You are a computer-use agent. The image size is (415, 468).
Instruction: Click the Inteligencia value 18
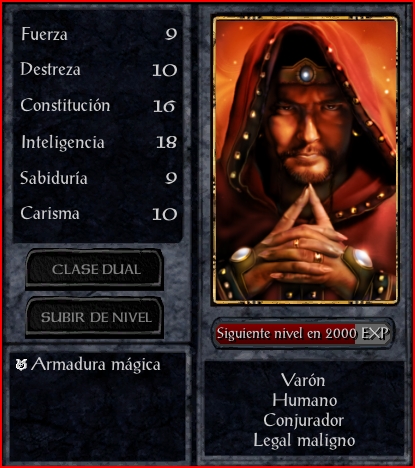tap(166, 142)
